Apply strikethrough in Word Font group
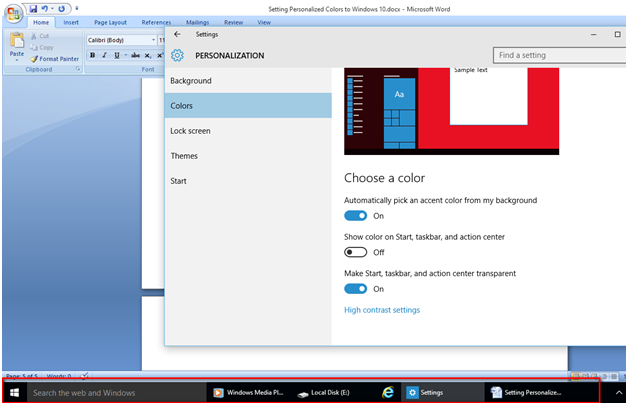This screenshot has height=405, width=628. 135,55
